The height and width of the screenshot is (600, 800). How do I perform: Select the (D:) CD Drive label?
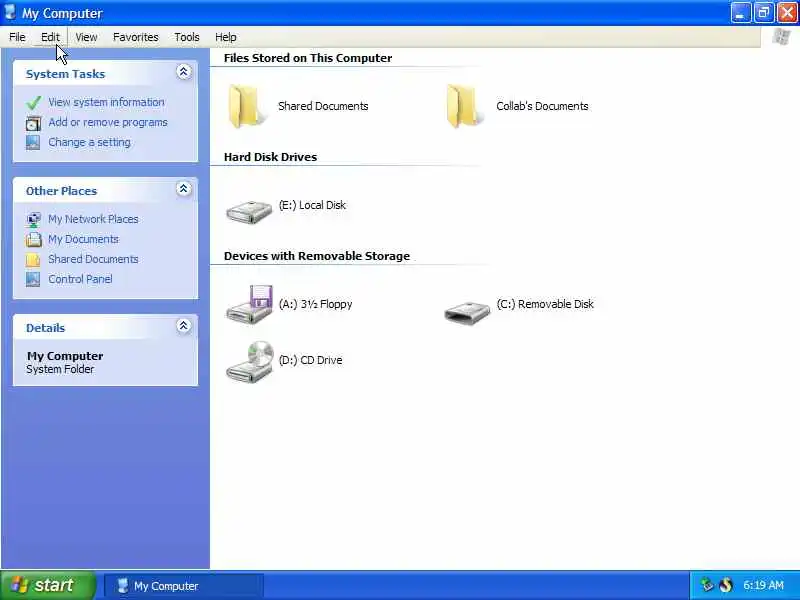(x=310, y=360)
